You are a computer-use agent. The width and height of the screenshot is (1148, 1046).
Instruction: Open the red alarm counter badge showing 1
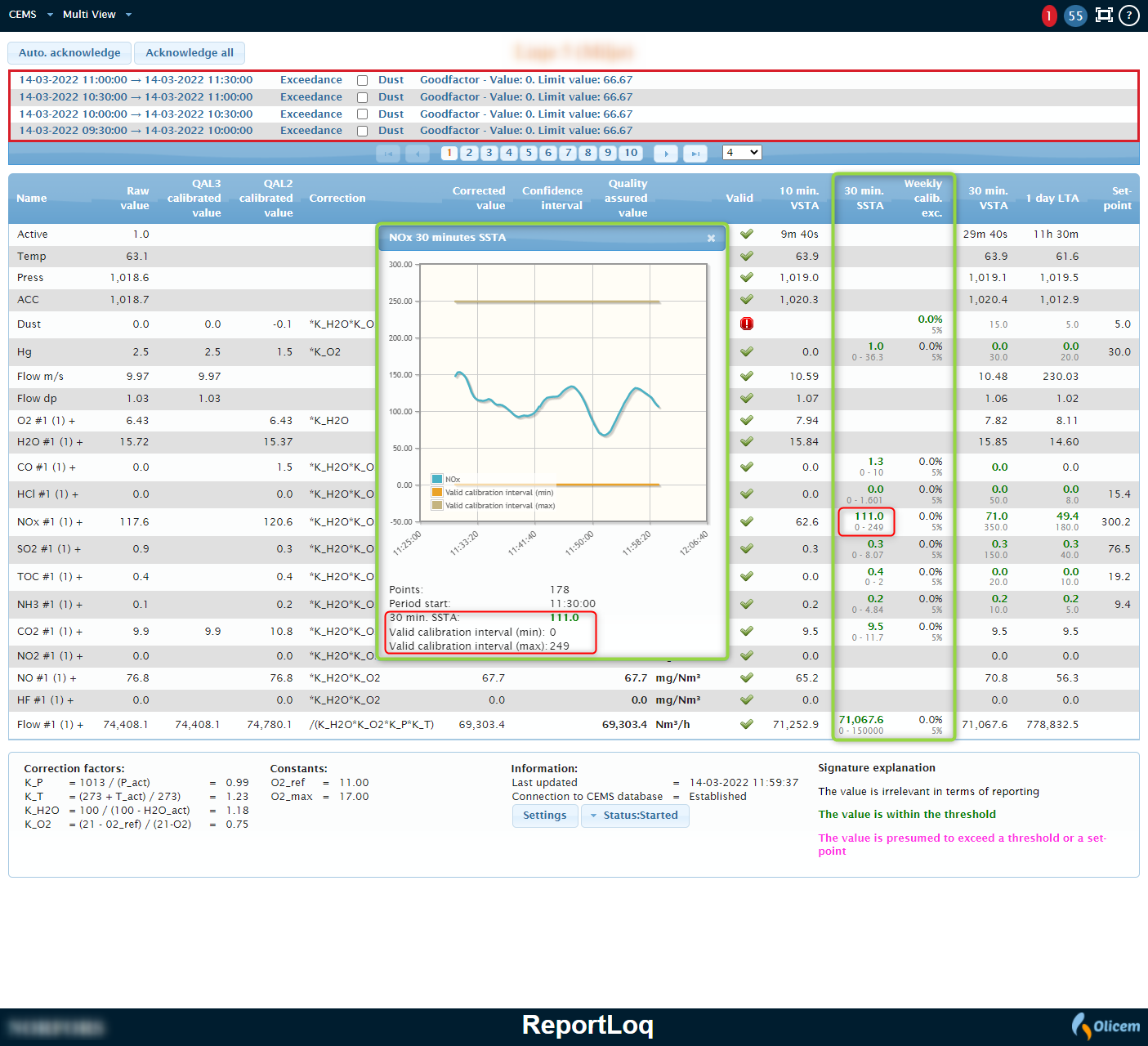(1049, 16)
